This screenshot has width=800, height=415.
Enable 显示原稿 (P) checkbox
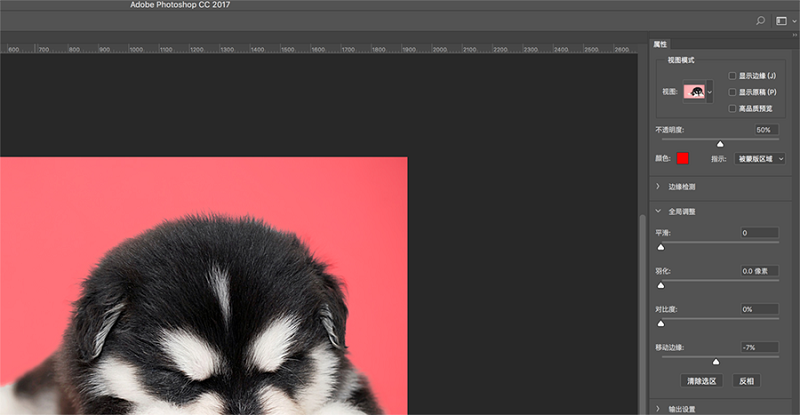[x=733, y=92]
